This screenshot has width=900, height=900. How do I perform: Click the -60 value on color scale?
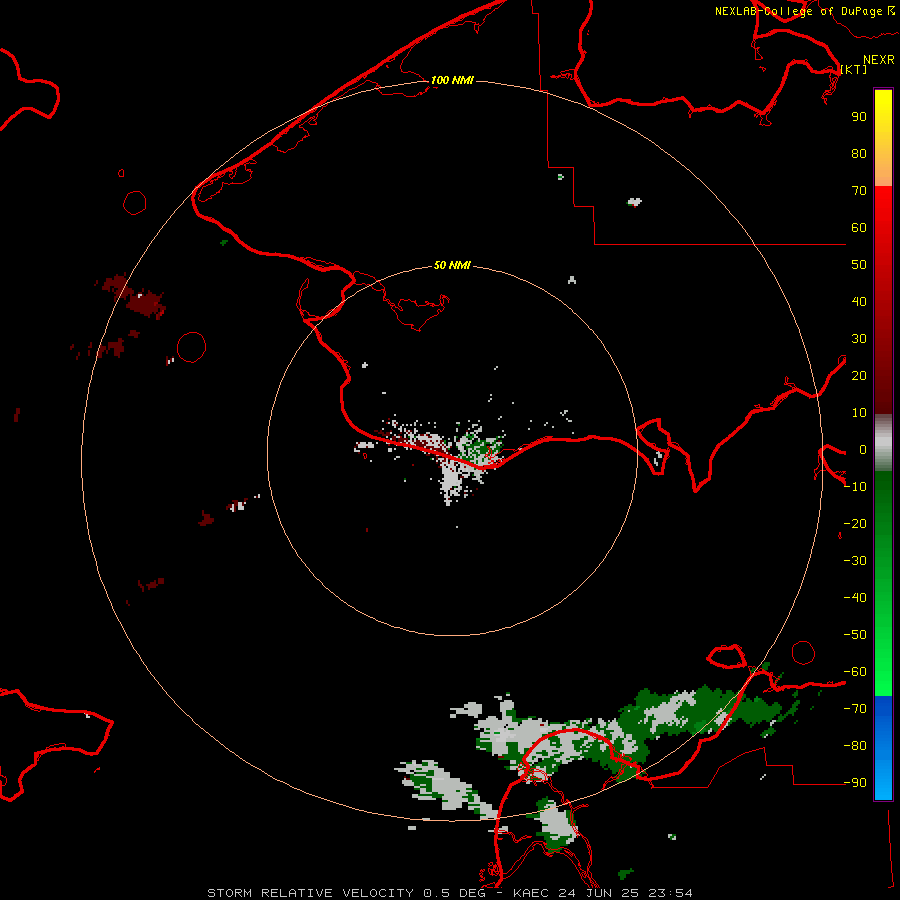[x=855, y=672]
